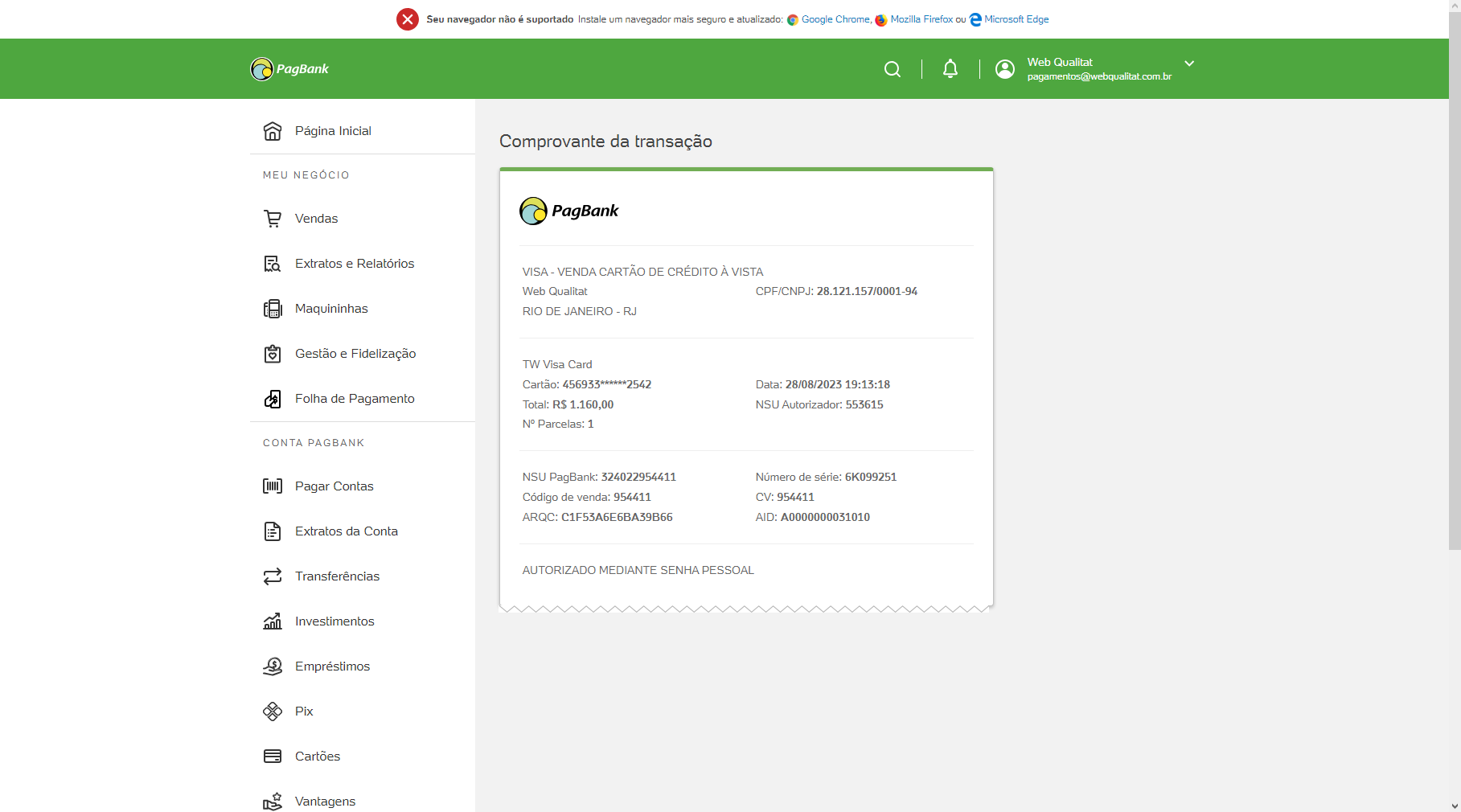This screenshot has height=812, width=1461.
Task: Click the Mozilla Firefox link
Action: [921, 19]
